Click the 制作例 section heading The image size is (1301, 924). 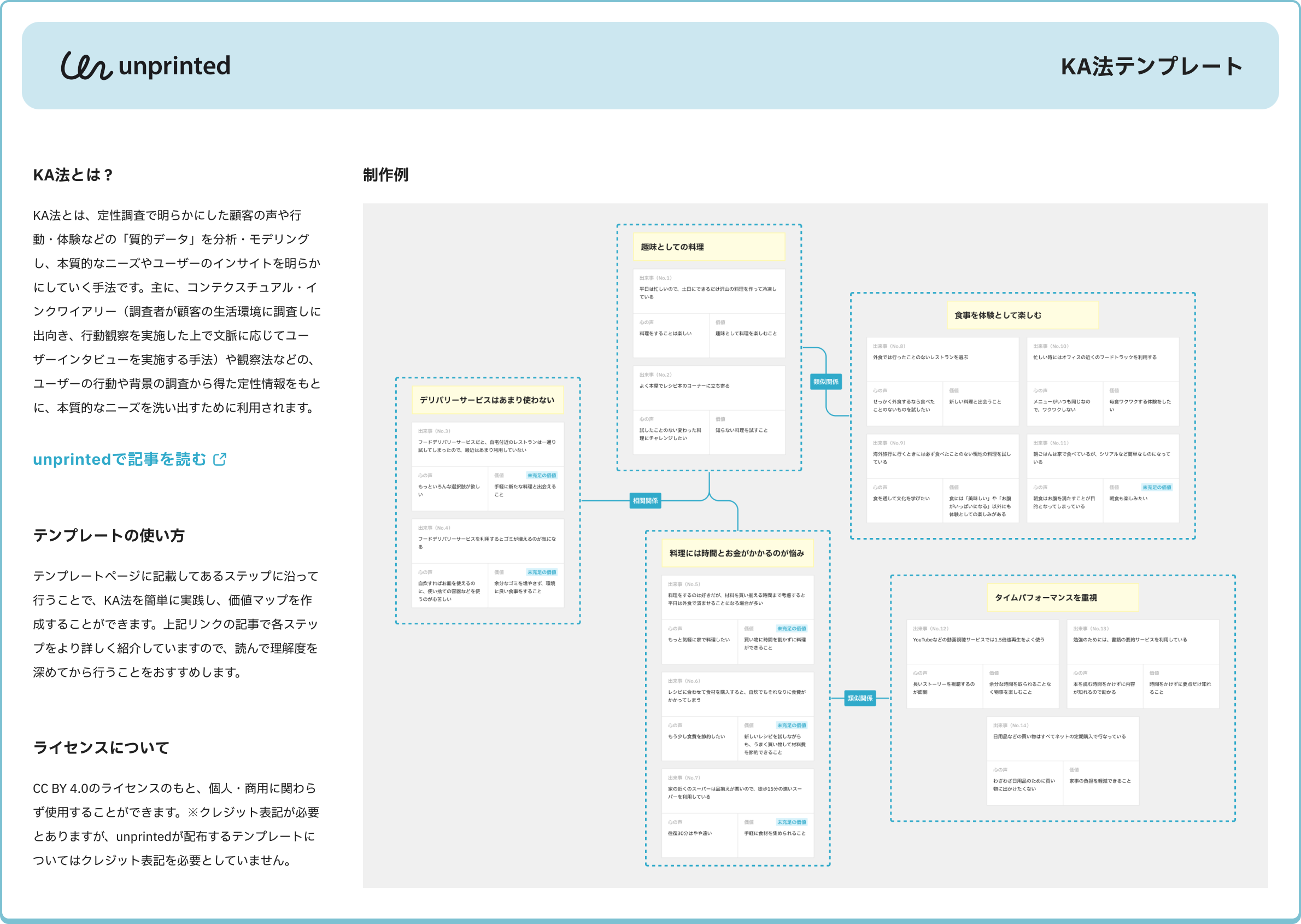(x=386, y=176)
